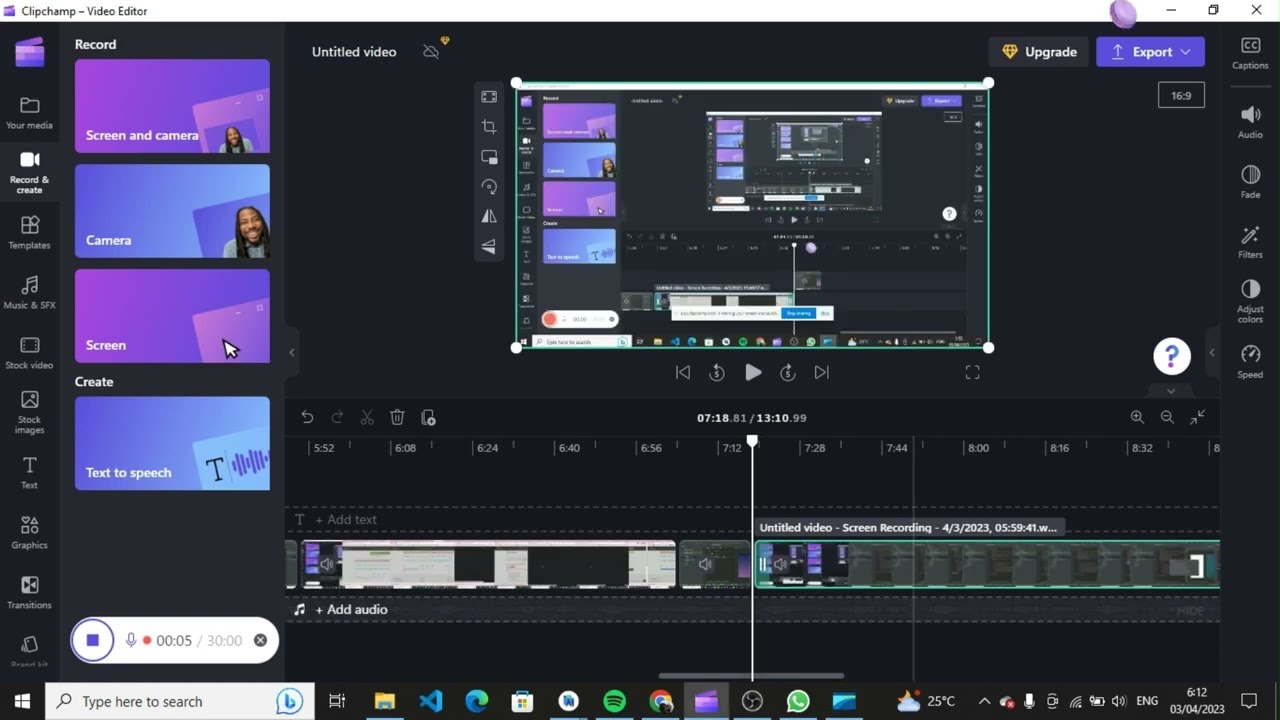
Task: Open the Audio properties panel
Action: 1250,123
